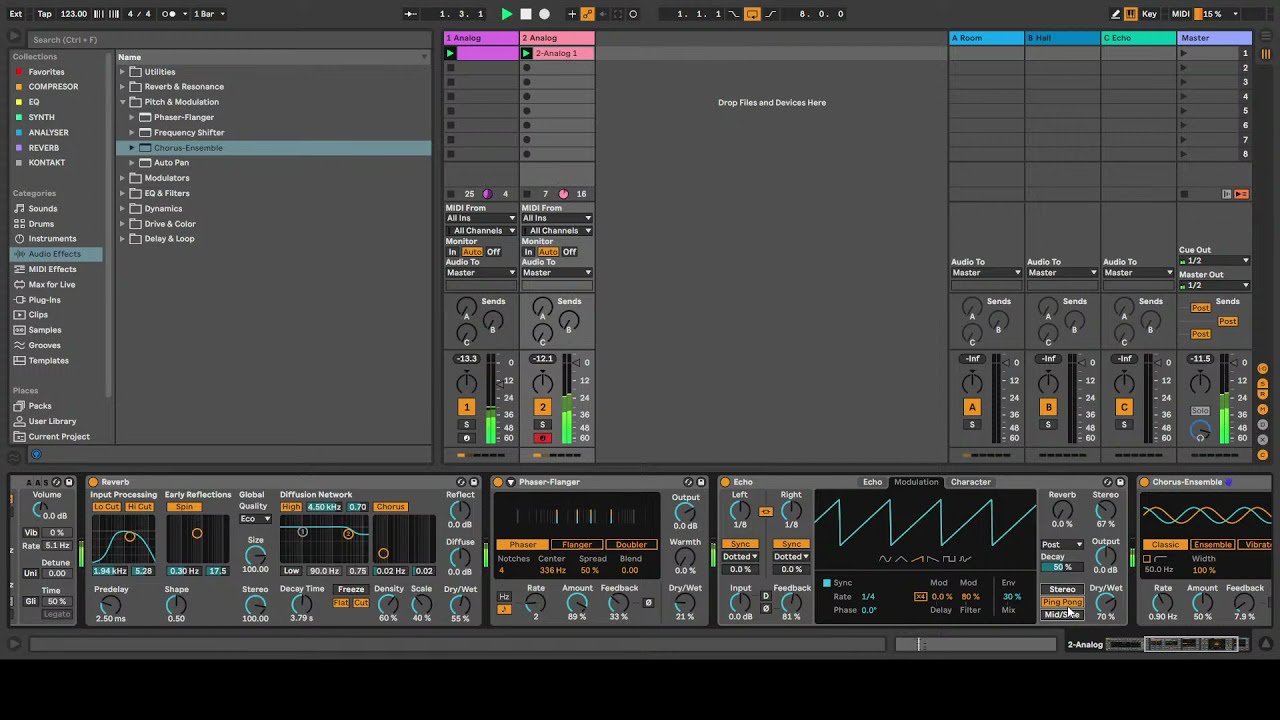Enable Freeze in the Reverb device
Image resolution: width=1280 pixels, height=720 pixels.
tap(351, 589)
